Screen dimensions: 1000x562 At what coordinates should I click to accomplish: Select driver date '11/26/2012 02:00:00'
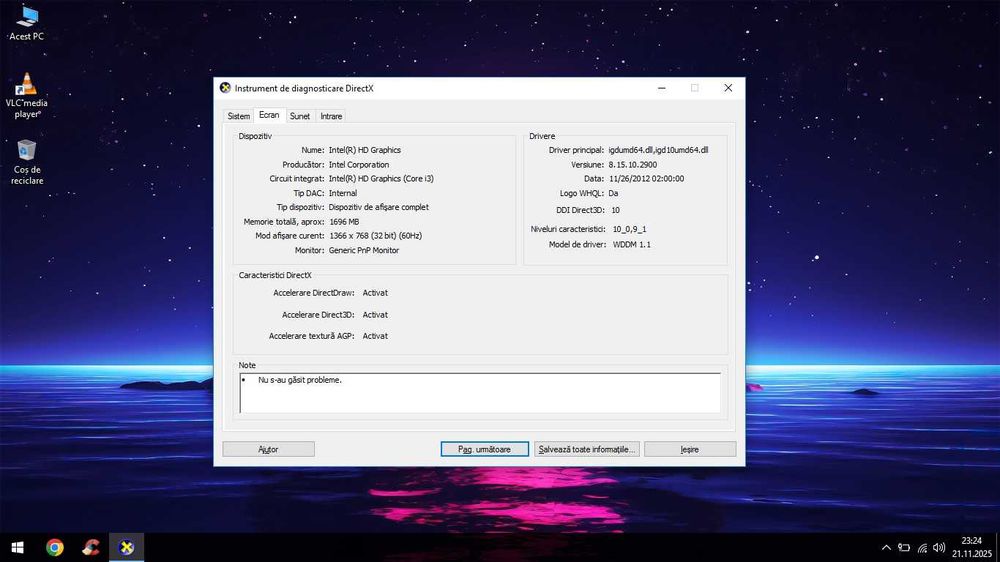647,179
